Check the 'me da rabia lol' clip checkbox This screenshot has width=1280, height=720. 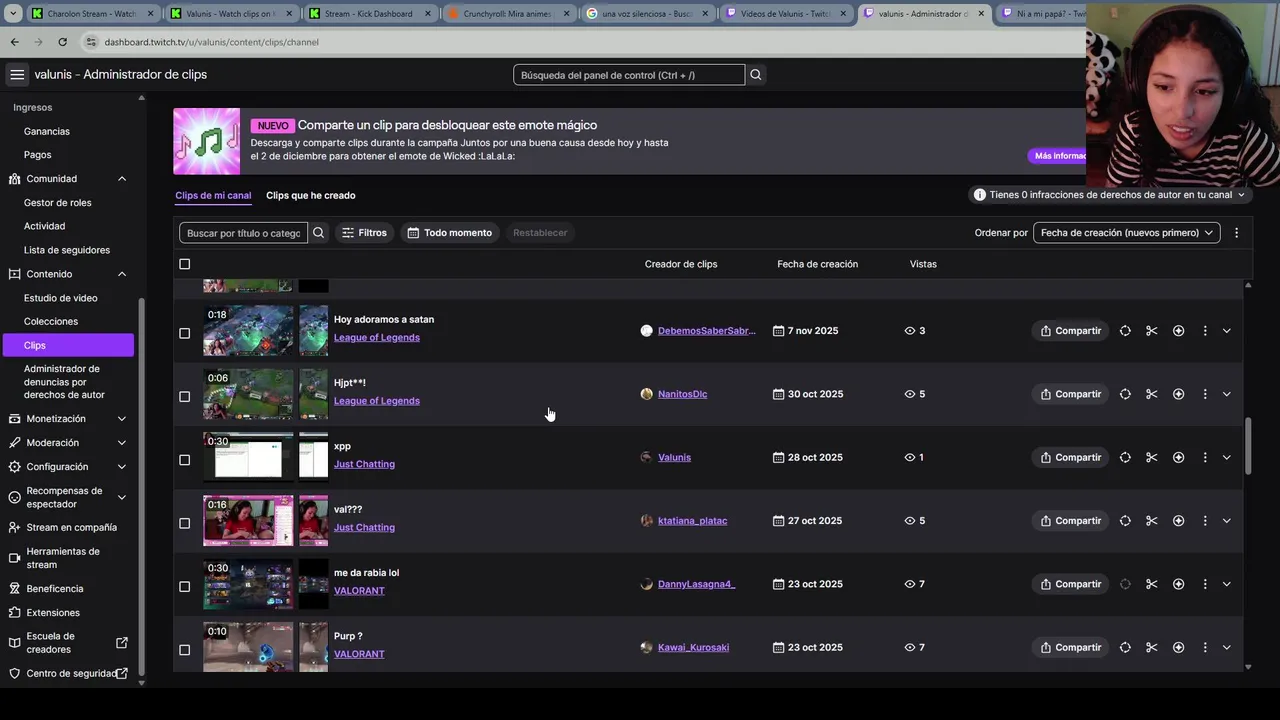point(184,587)
